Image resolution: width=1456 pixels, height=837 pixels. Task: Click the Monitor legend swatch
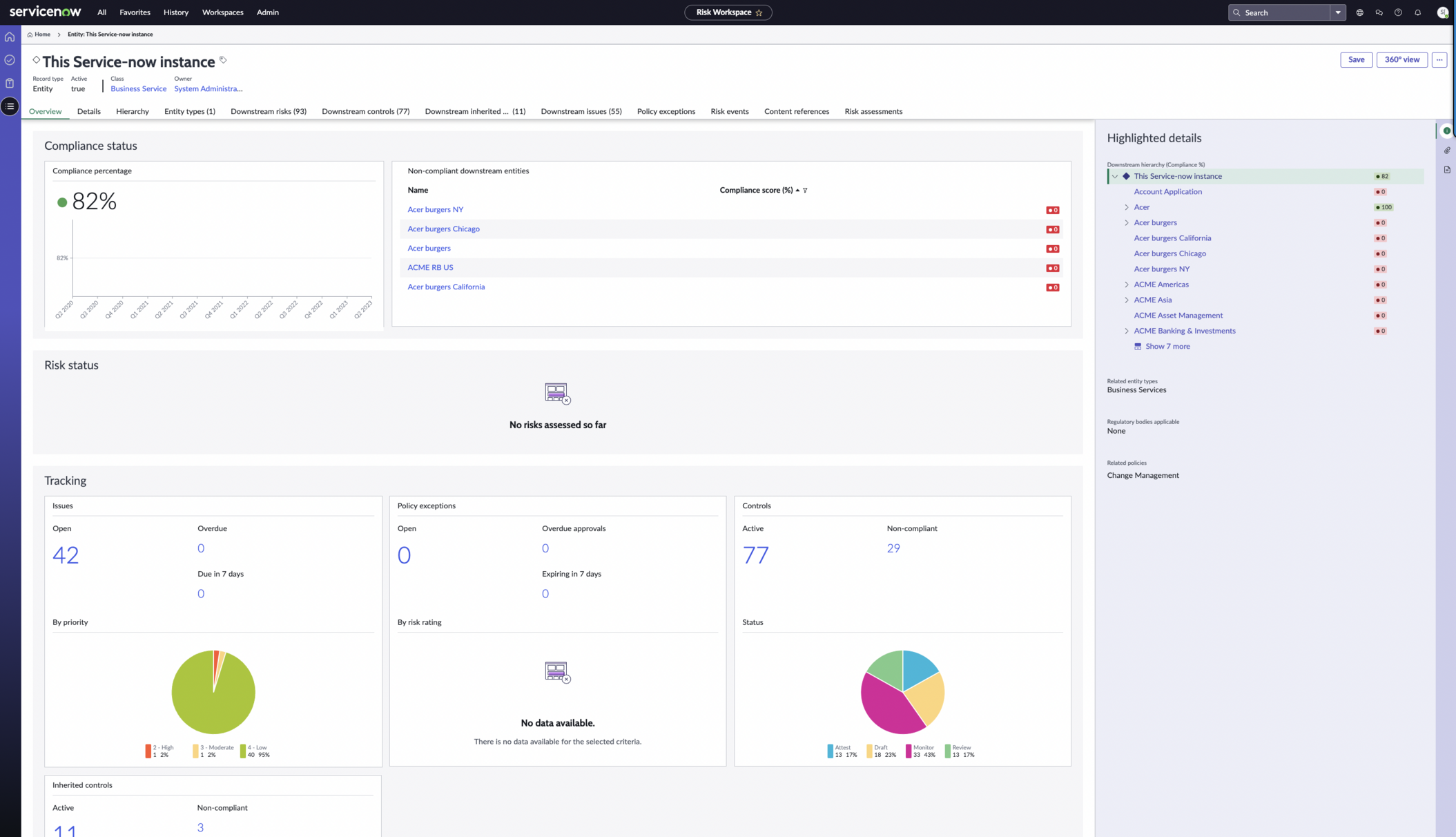909,751
